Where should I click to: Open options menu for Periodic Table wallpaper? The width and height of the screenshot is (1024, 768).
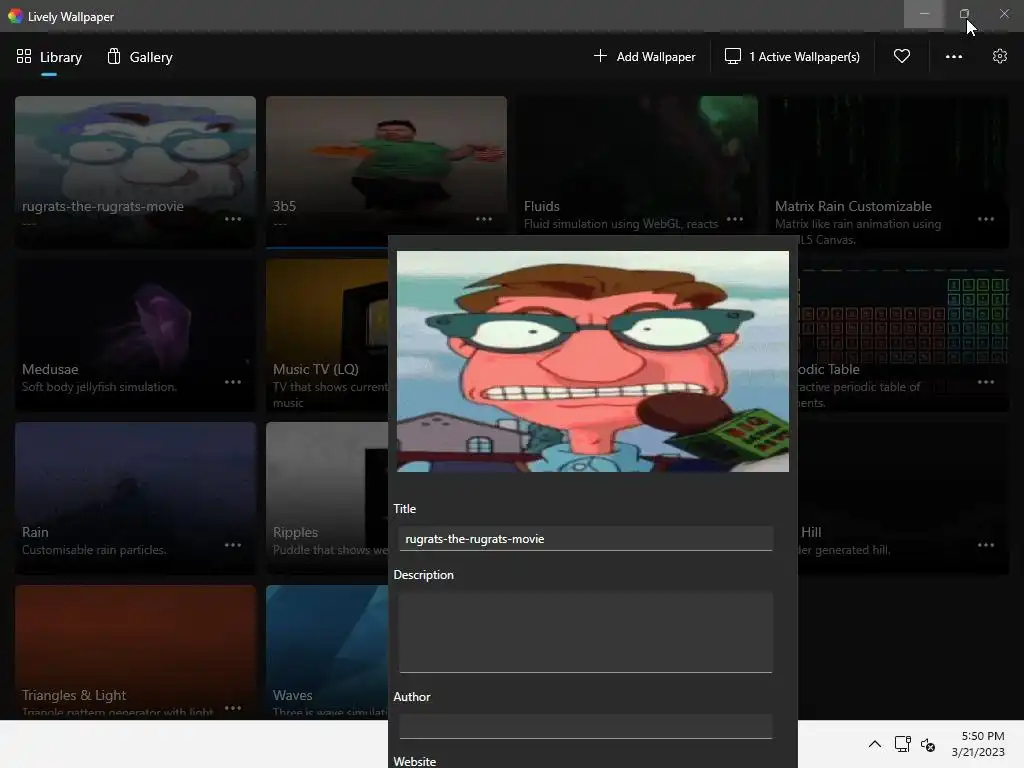pyautogui.click(x=985, y=382)
